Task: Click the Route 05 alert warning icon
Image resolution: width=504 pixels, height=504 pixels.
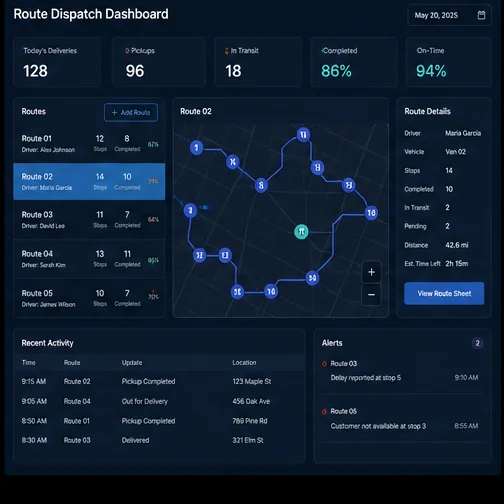Action: click(324, 412)
